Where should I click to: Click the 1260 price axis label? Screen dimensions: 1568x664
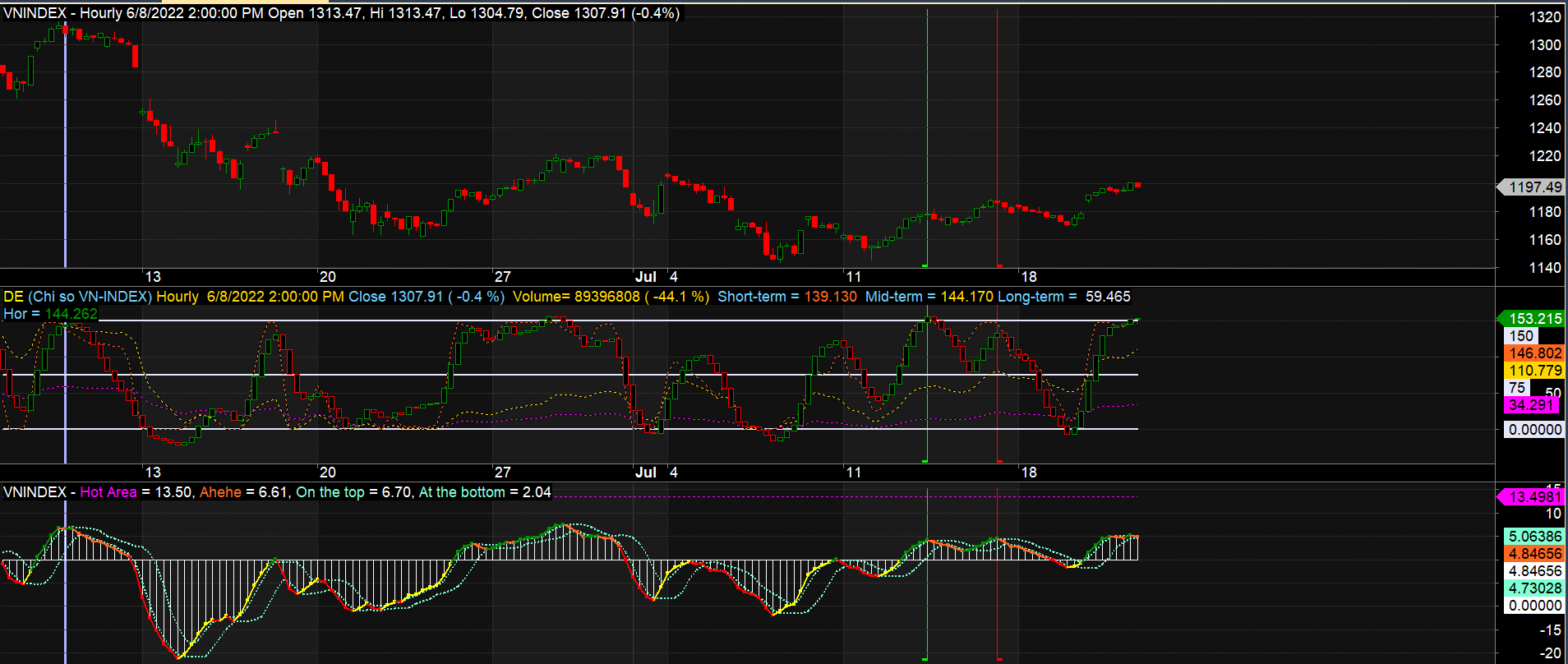coord(1545,100)
